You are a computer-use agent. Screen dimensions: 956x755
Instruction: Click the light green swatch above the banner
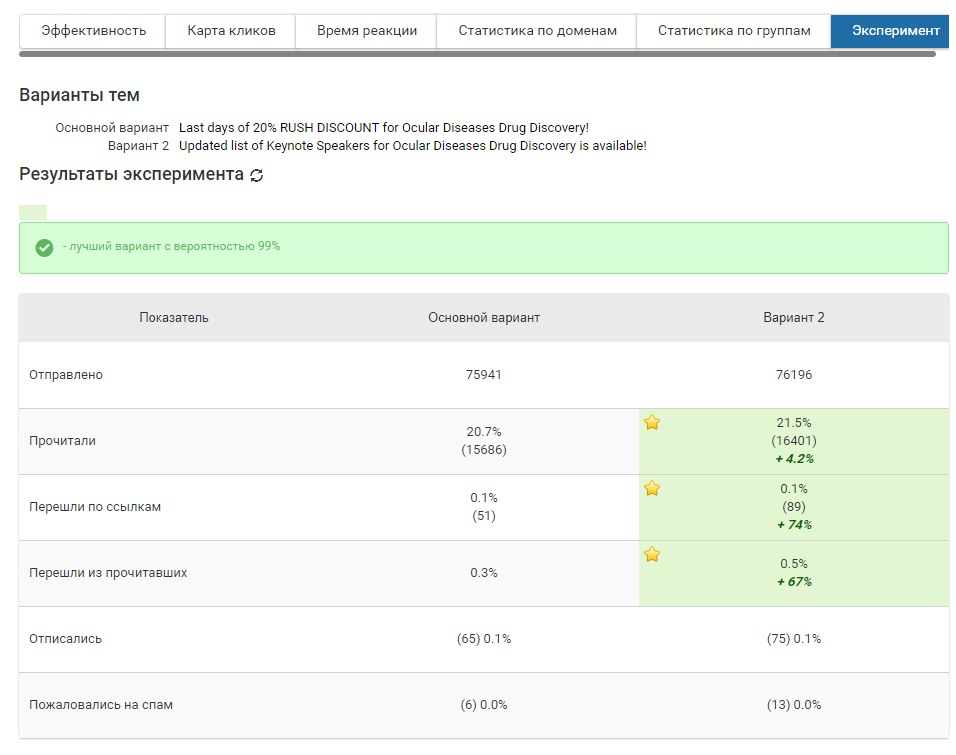click(33, 212)
